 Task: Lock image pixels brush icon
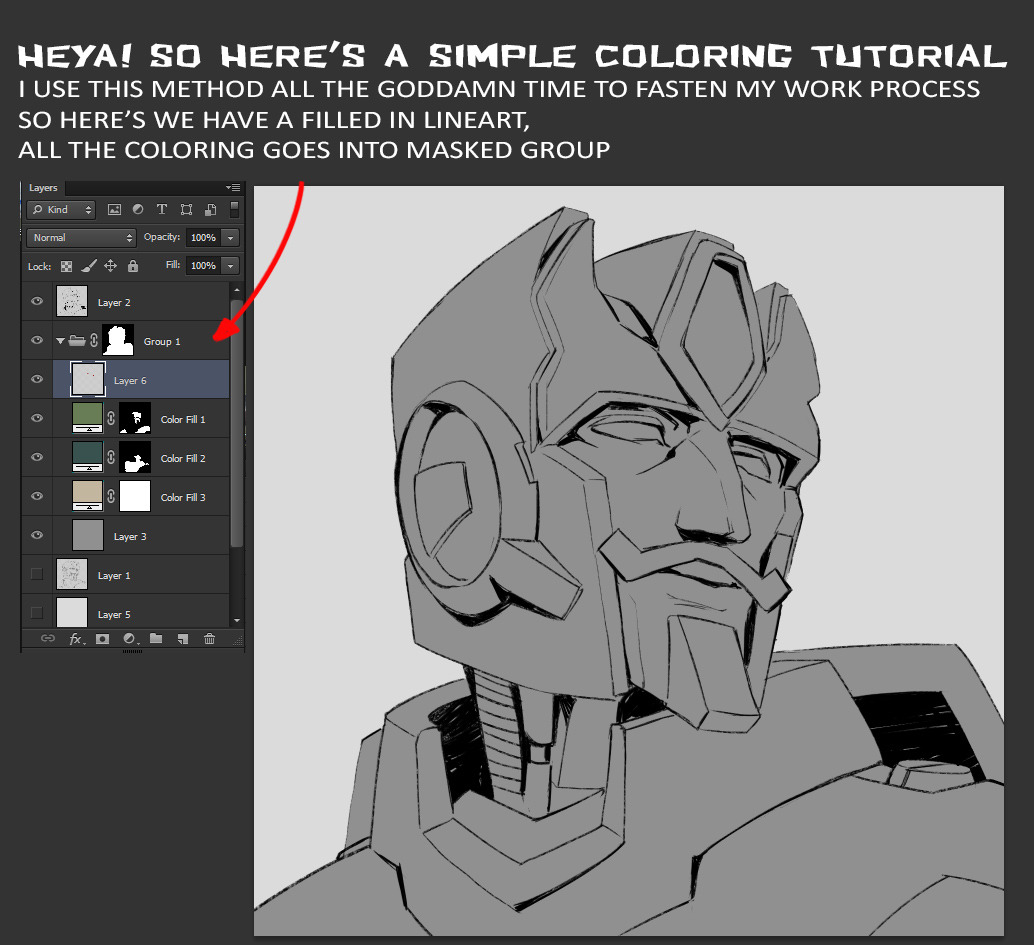88,266
